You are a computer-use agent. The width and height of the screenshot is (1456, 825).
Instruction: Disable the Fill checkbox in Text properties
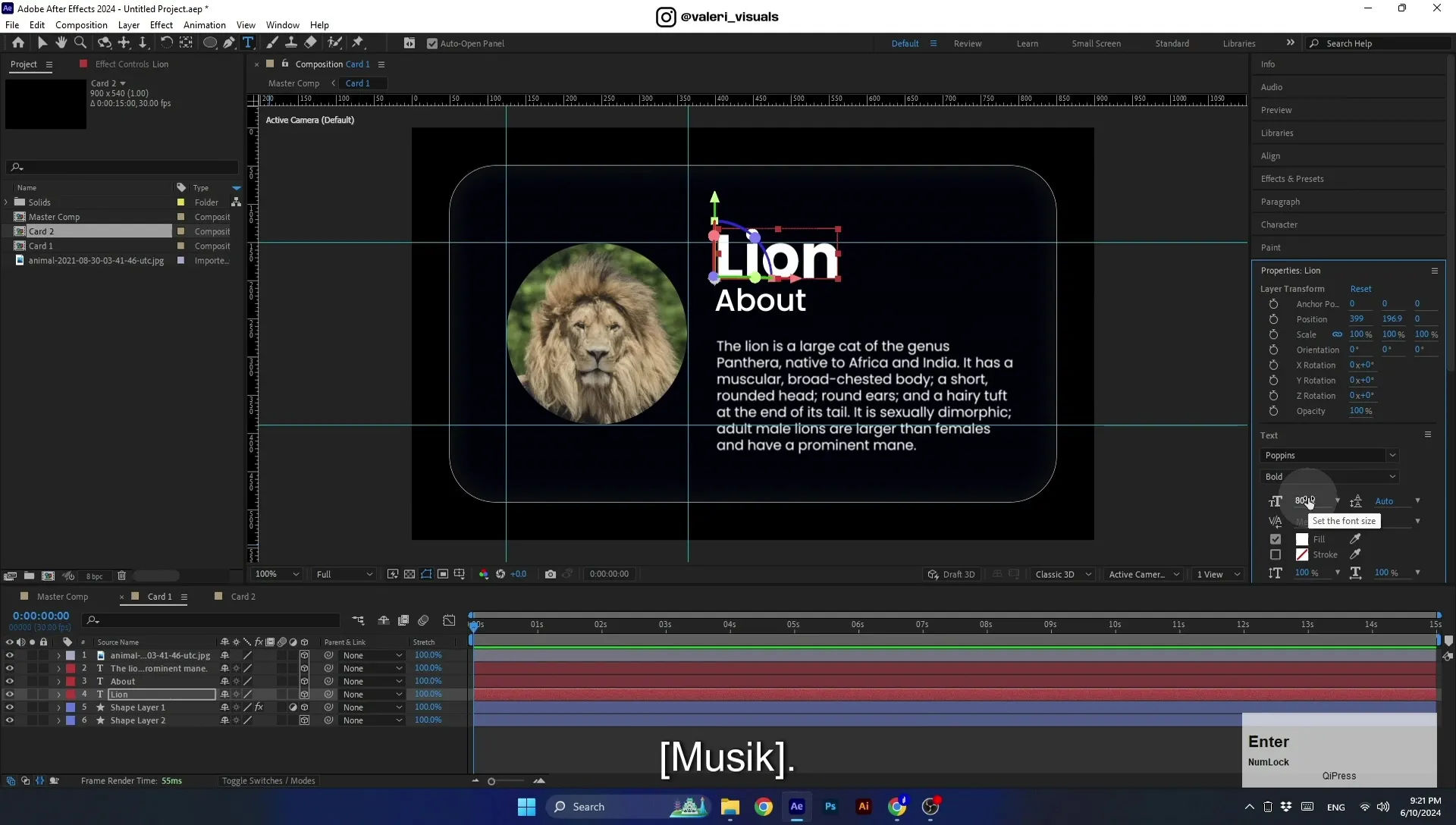tap(1276, 539)
